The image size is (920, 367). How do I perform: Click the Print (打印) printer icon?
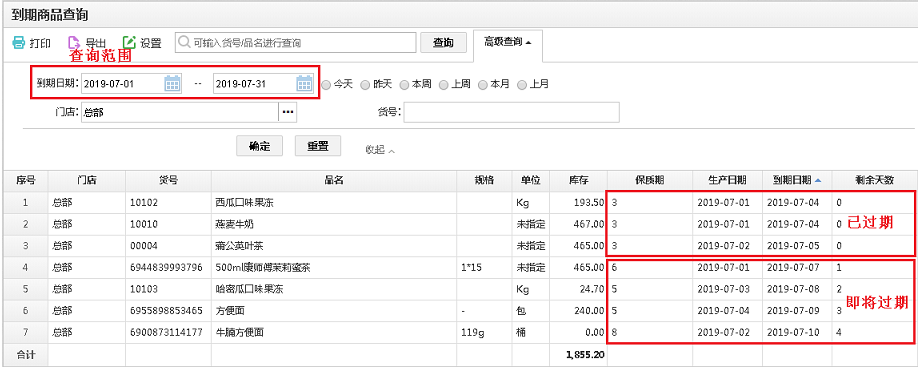(x=18, y=43)
